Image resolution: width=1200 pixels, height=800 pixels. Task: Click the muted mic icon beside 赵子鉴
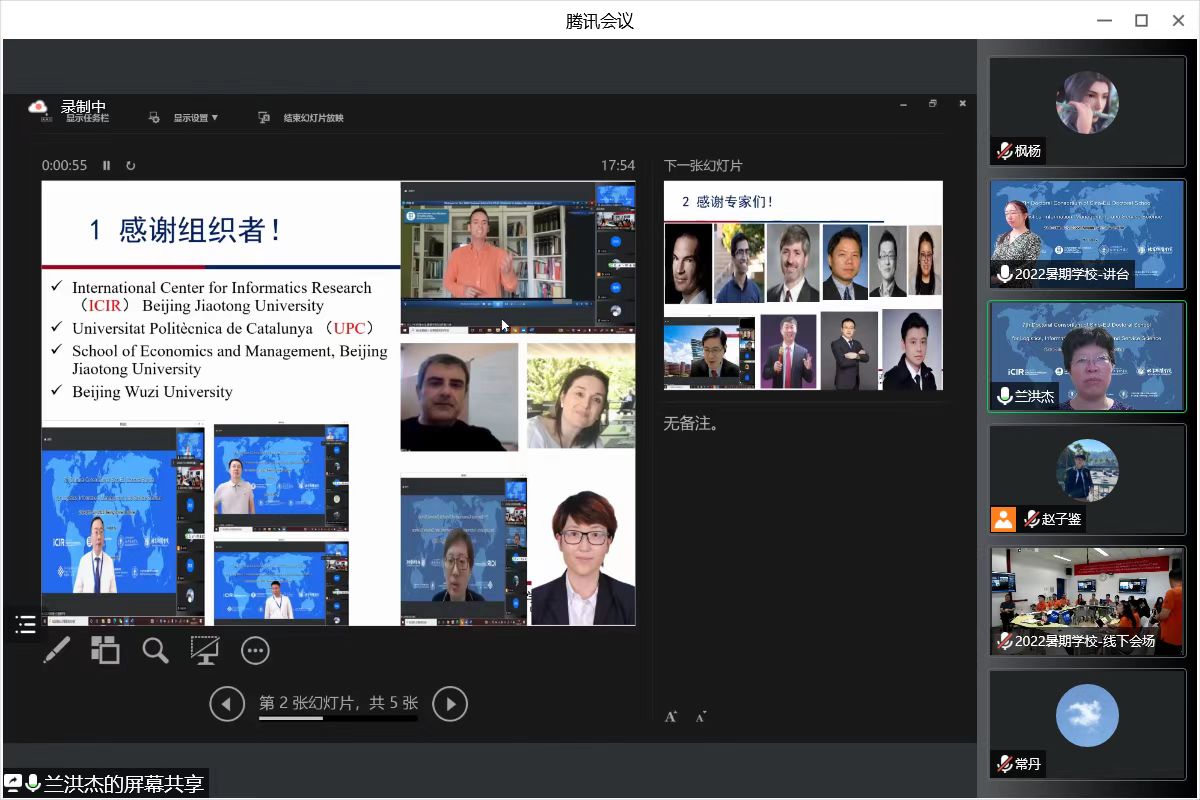pyautogui.click(x=1031, y=519)
